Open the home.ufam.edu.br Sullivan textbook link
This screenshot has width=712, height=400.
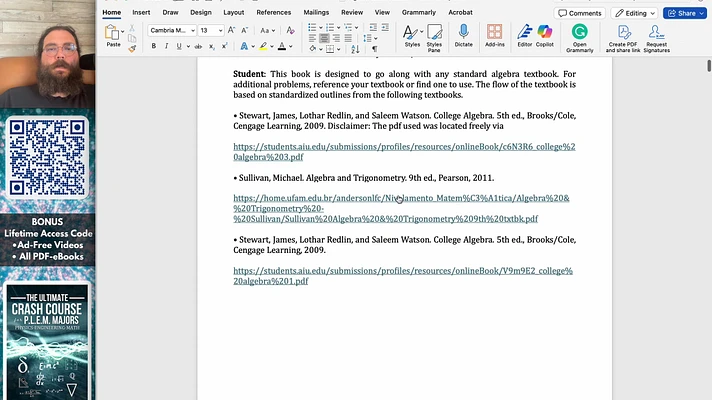(401, 208)
